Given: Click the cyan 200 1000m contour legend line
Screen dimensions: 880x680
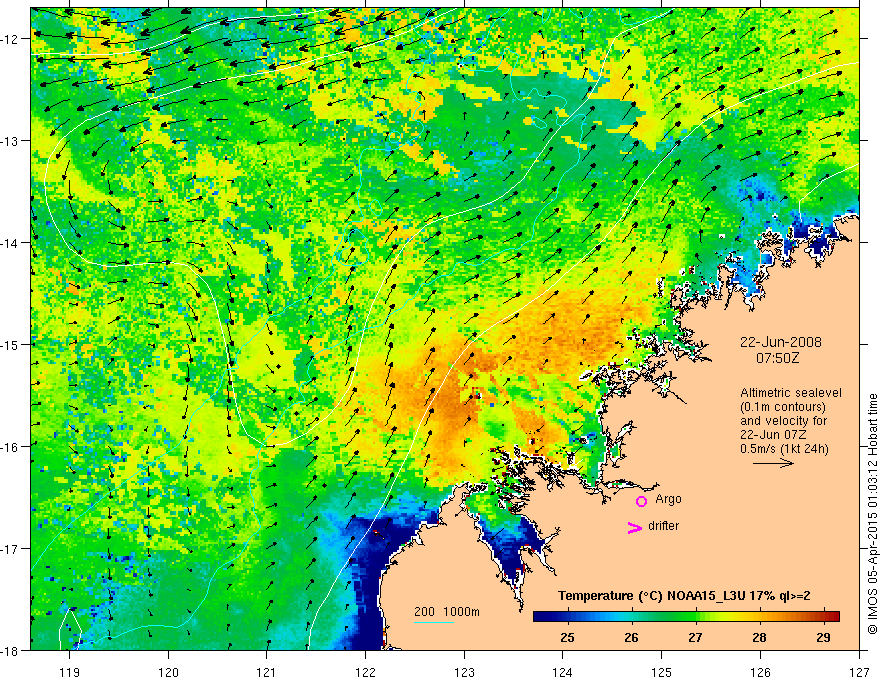Looking at the screenshot, I should click(x=434, y=622).
